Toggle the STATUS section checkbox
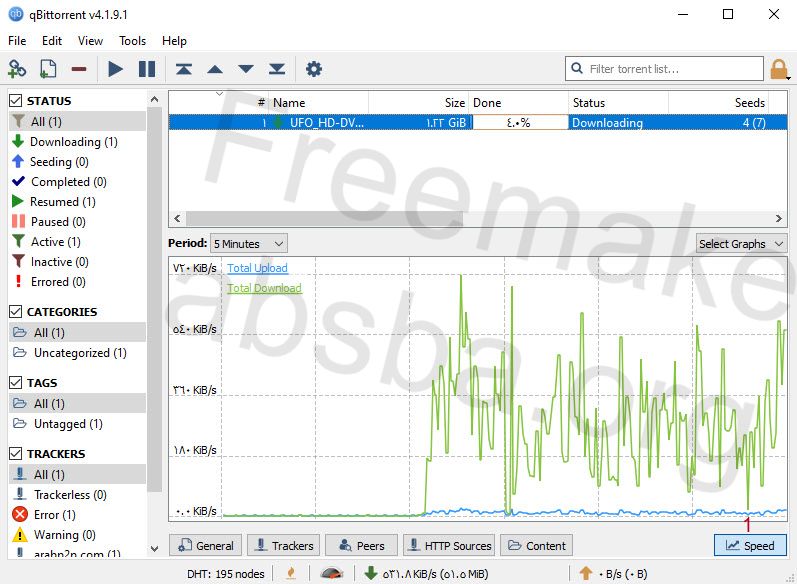Screen dimensions: 797x584 [x=16, y=101]
